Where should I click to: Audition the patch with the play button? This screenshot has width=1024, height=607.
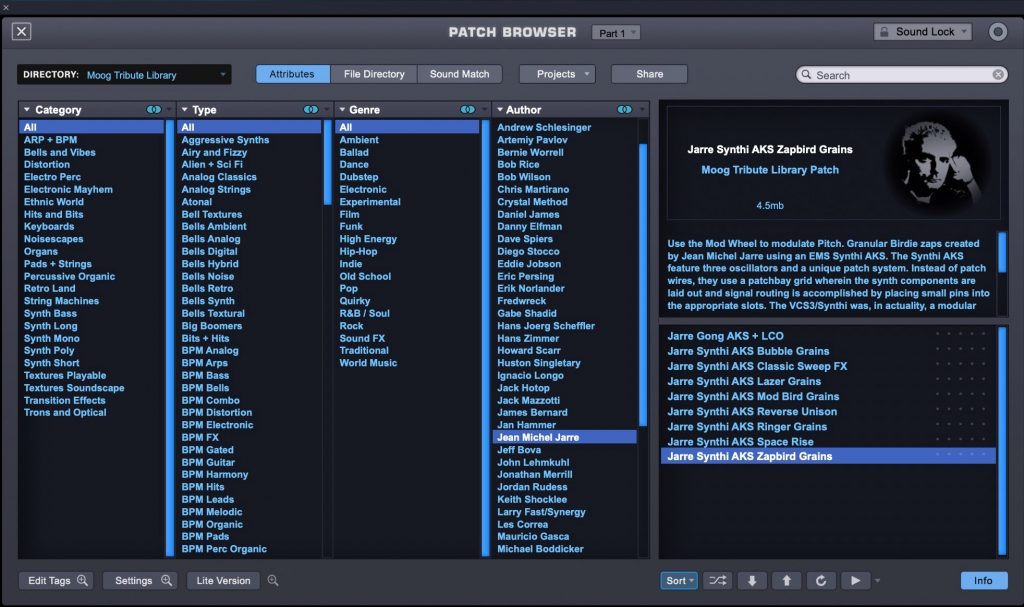click(x=855, y=580)
